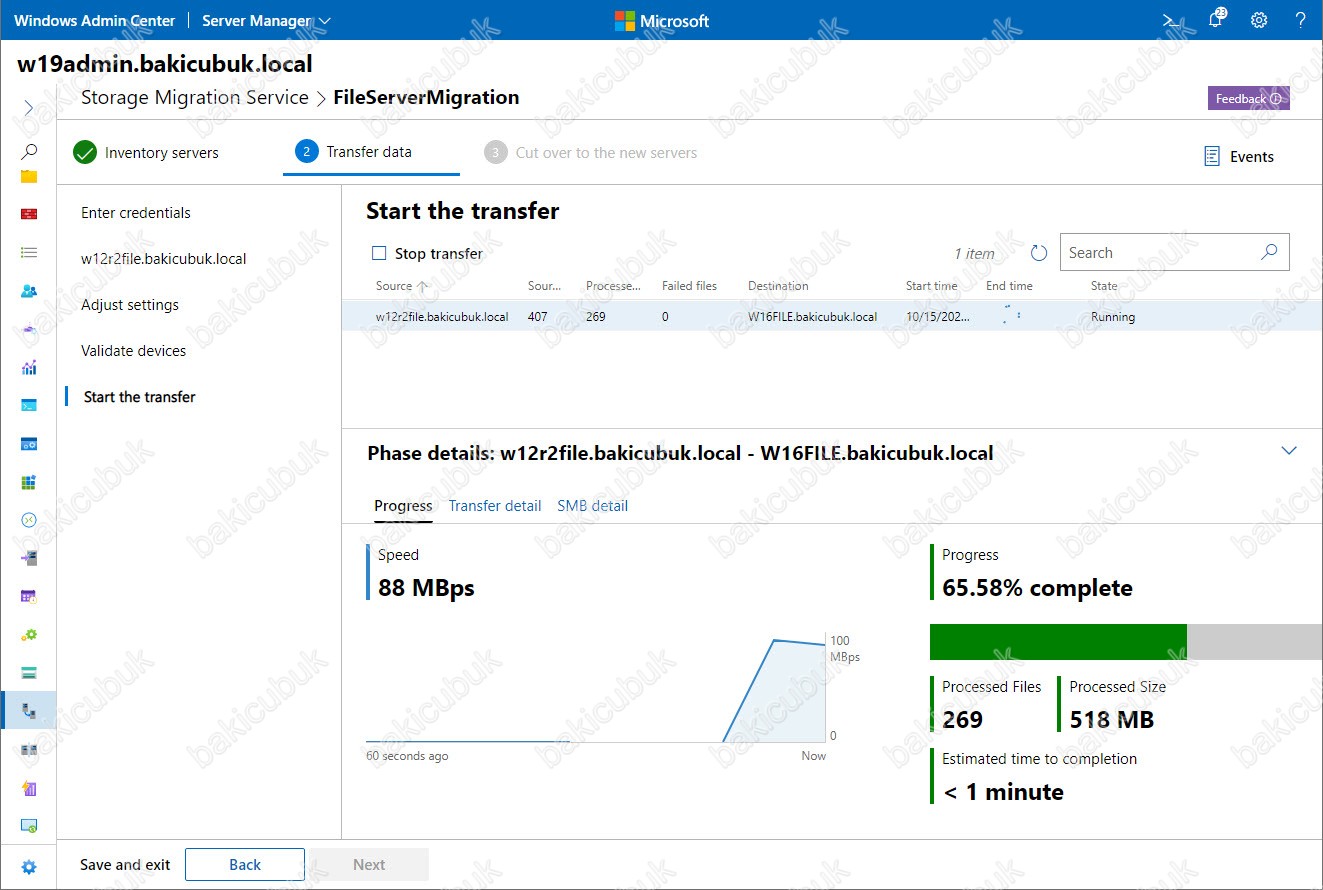Open Admin Center settings gear in header

[x=1259, y=20]
